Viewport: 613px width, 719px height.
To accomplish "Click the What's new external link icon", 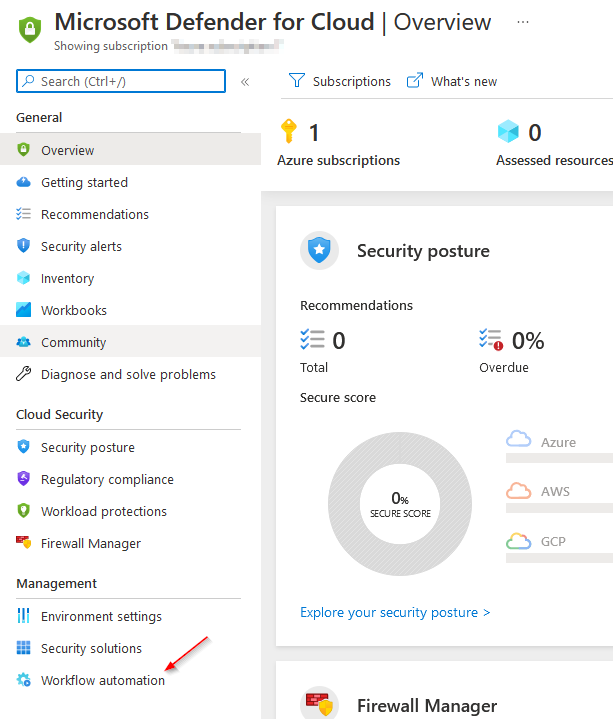I will [414, 81].
